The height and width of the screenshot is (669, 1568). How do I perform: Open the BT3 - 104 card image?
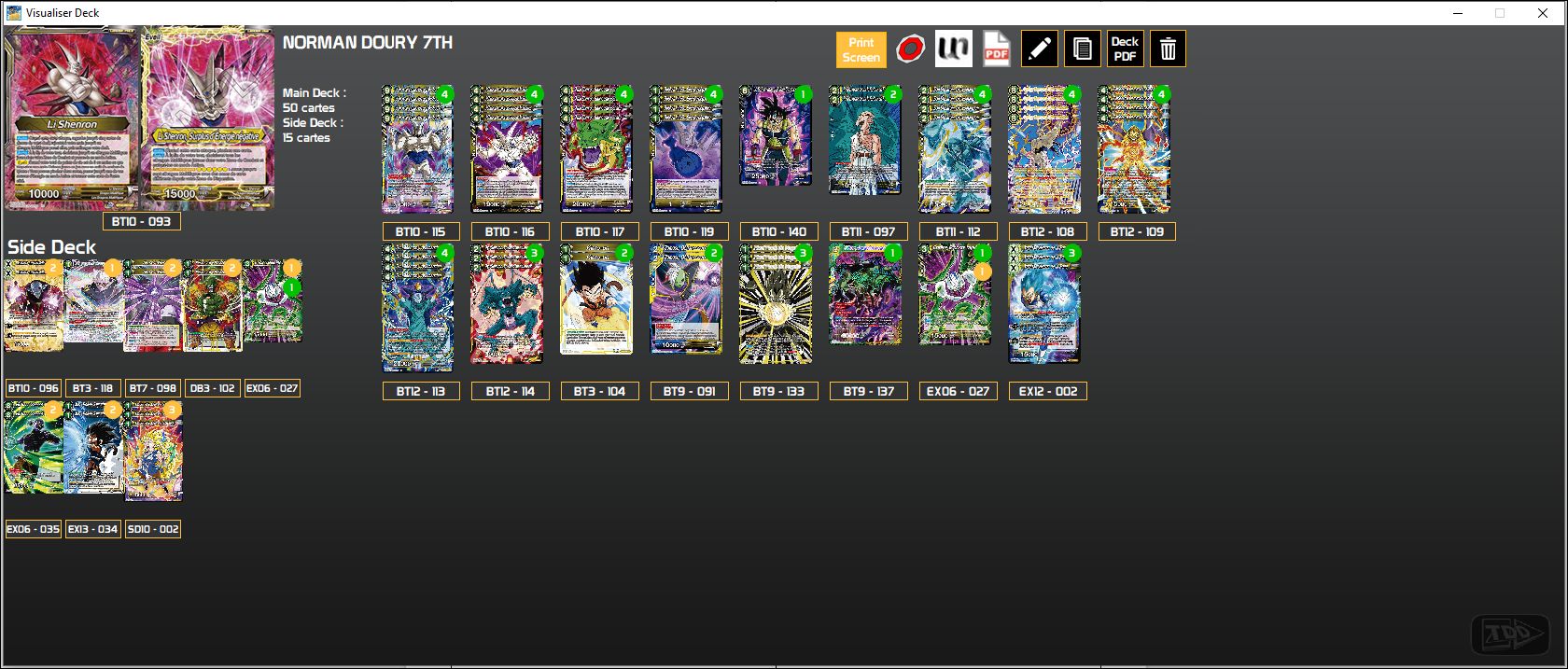click(596, 299)
